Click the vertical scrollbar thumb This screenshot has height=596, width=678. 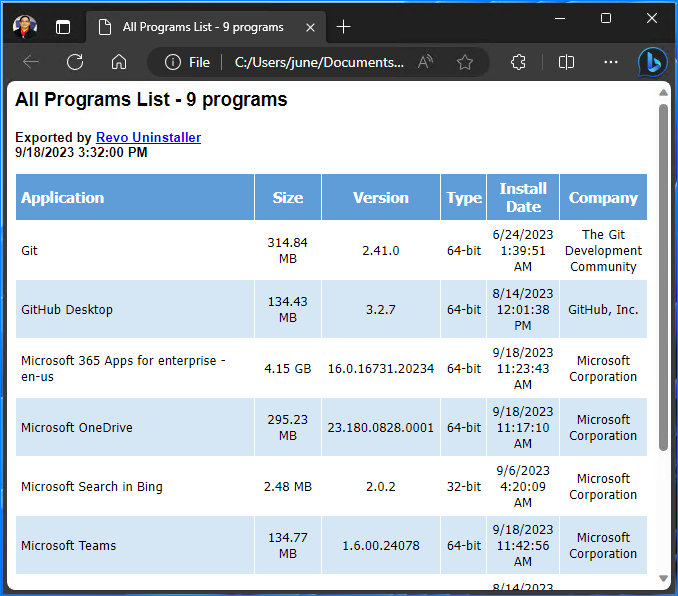[x=663, y=278]
